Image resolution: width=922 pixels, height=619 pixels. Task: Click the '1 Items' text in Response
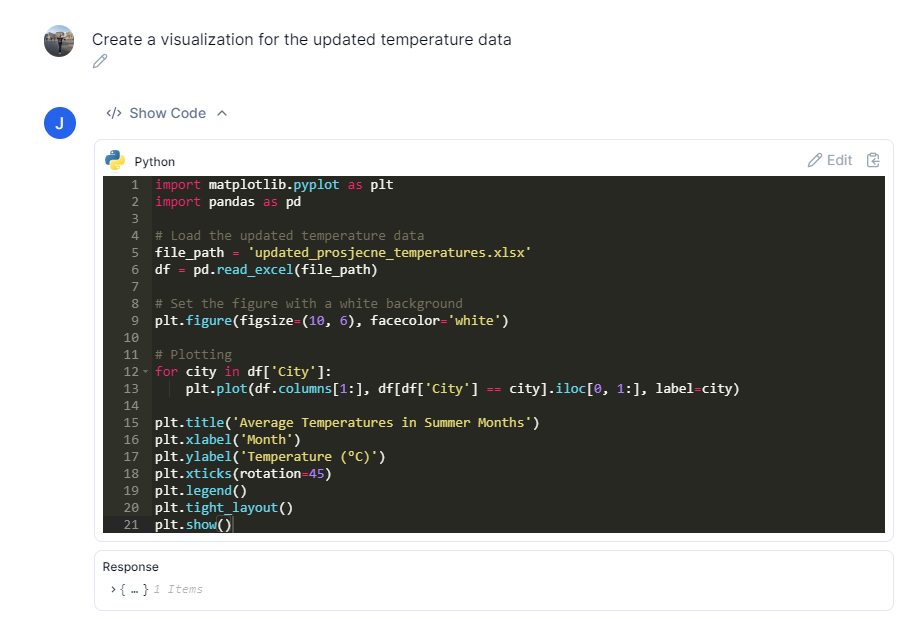coord(178,589)
